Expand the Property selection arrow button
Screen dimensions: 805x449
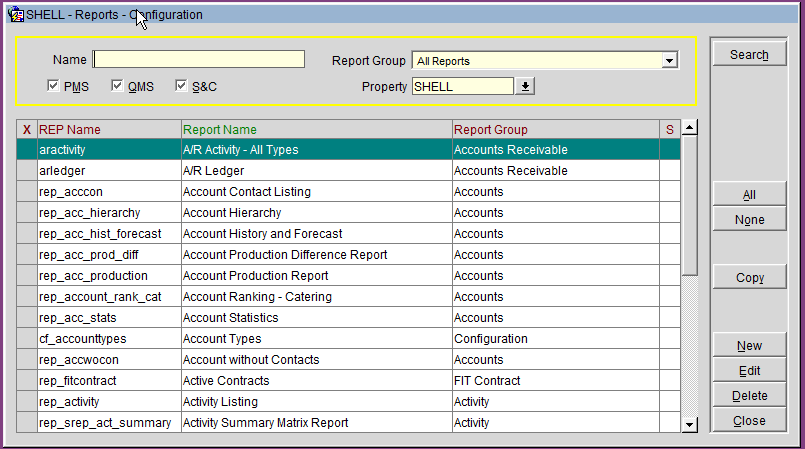(526, 87)
